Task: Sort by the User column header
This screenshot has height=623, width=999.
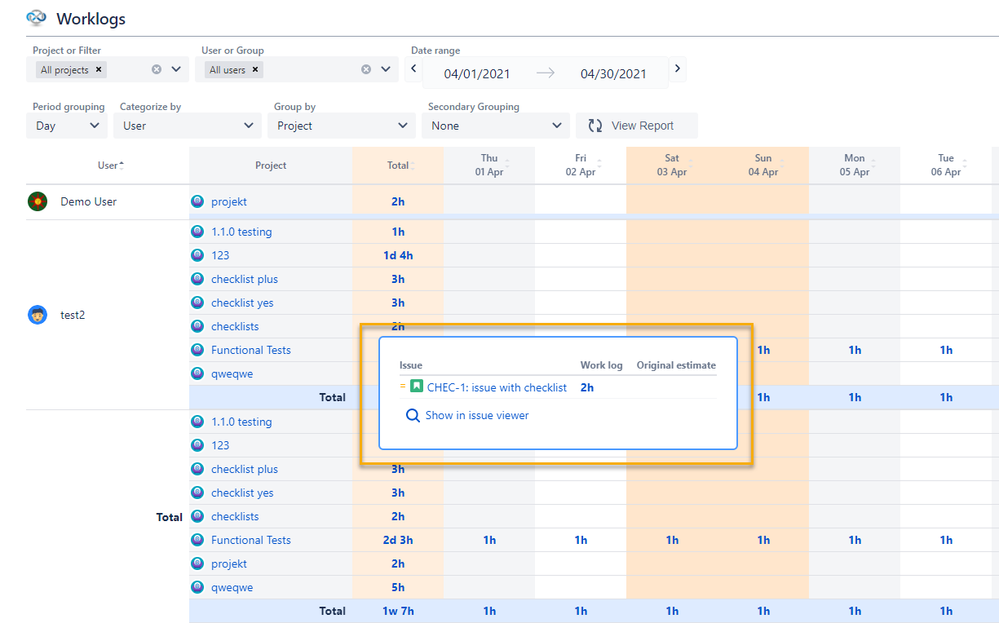Action: pos(110,166)
